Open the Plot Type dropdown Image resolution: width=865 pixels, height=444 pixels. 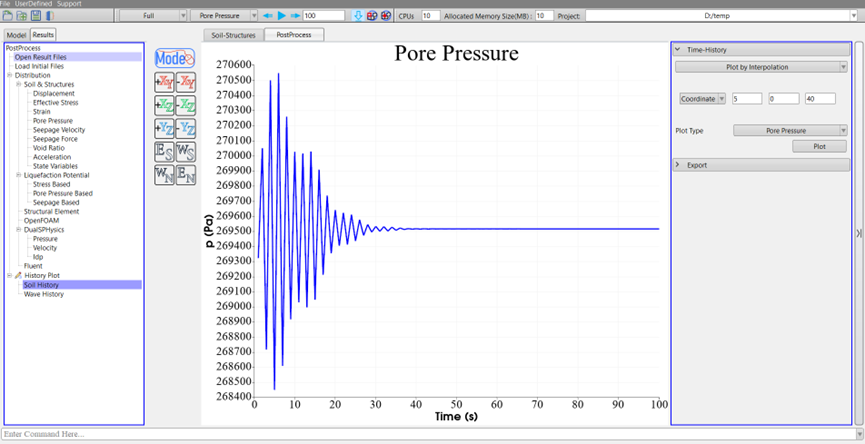pyautogui.click(x=790, y=131)
